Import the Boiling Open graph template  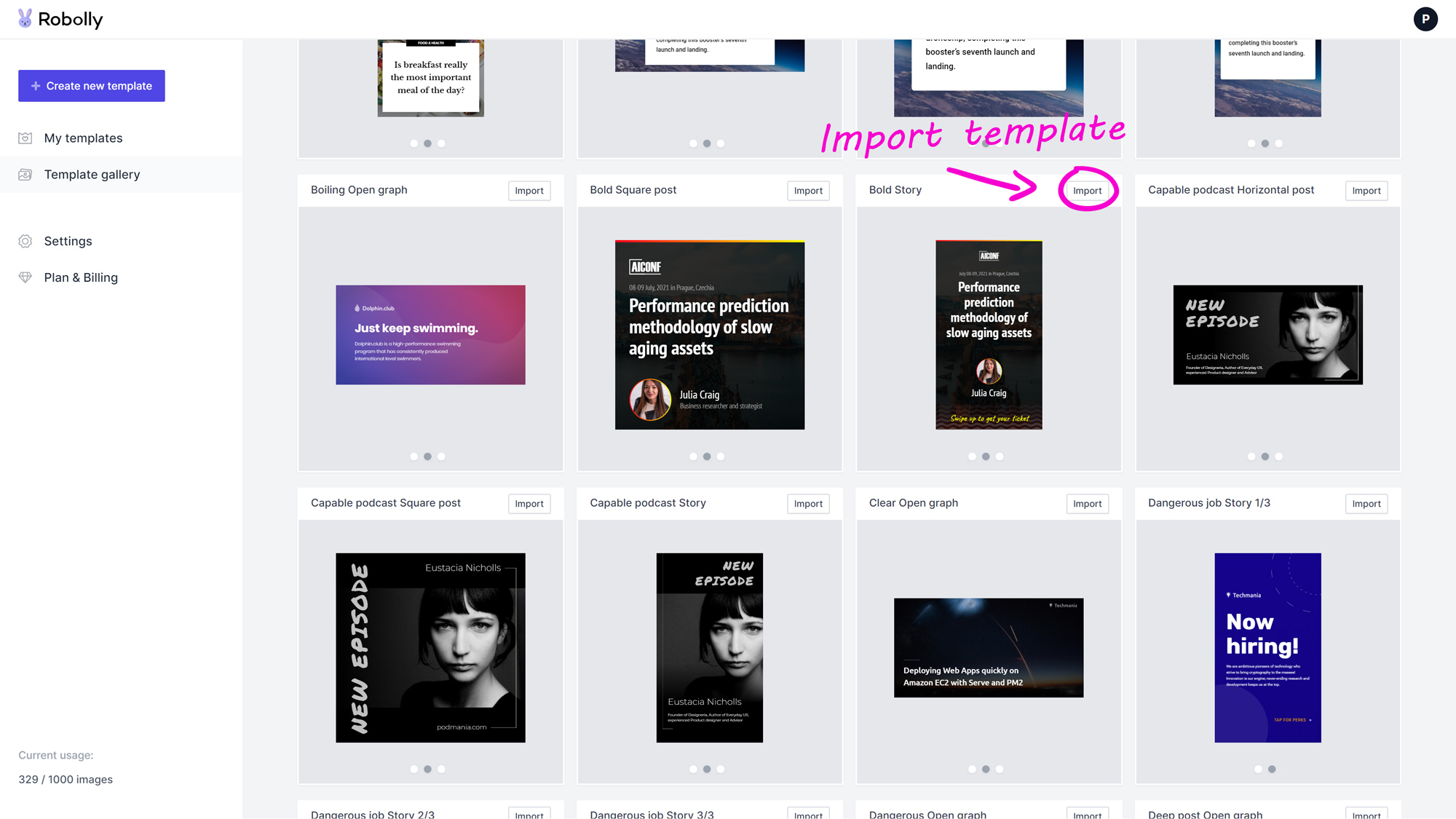529,191
